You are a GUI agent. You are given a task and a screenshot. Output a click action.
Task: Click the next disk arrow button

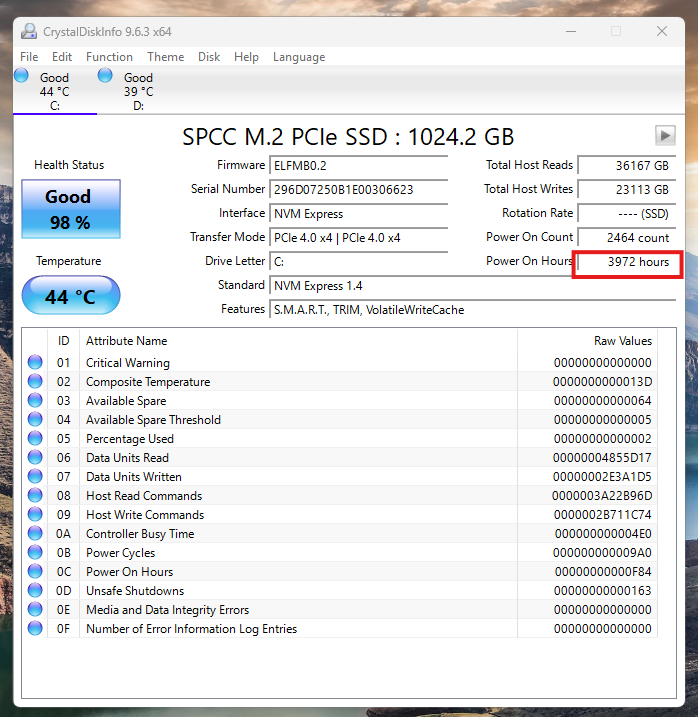tap(665, 135)
